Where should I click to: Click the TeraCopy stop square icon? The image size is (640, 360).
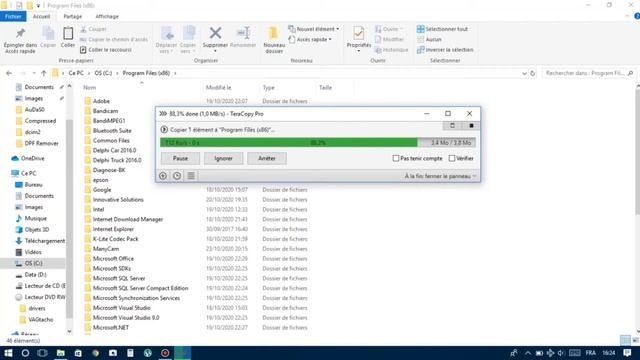[471, 126]
